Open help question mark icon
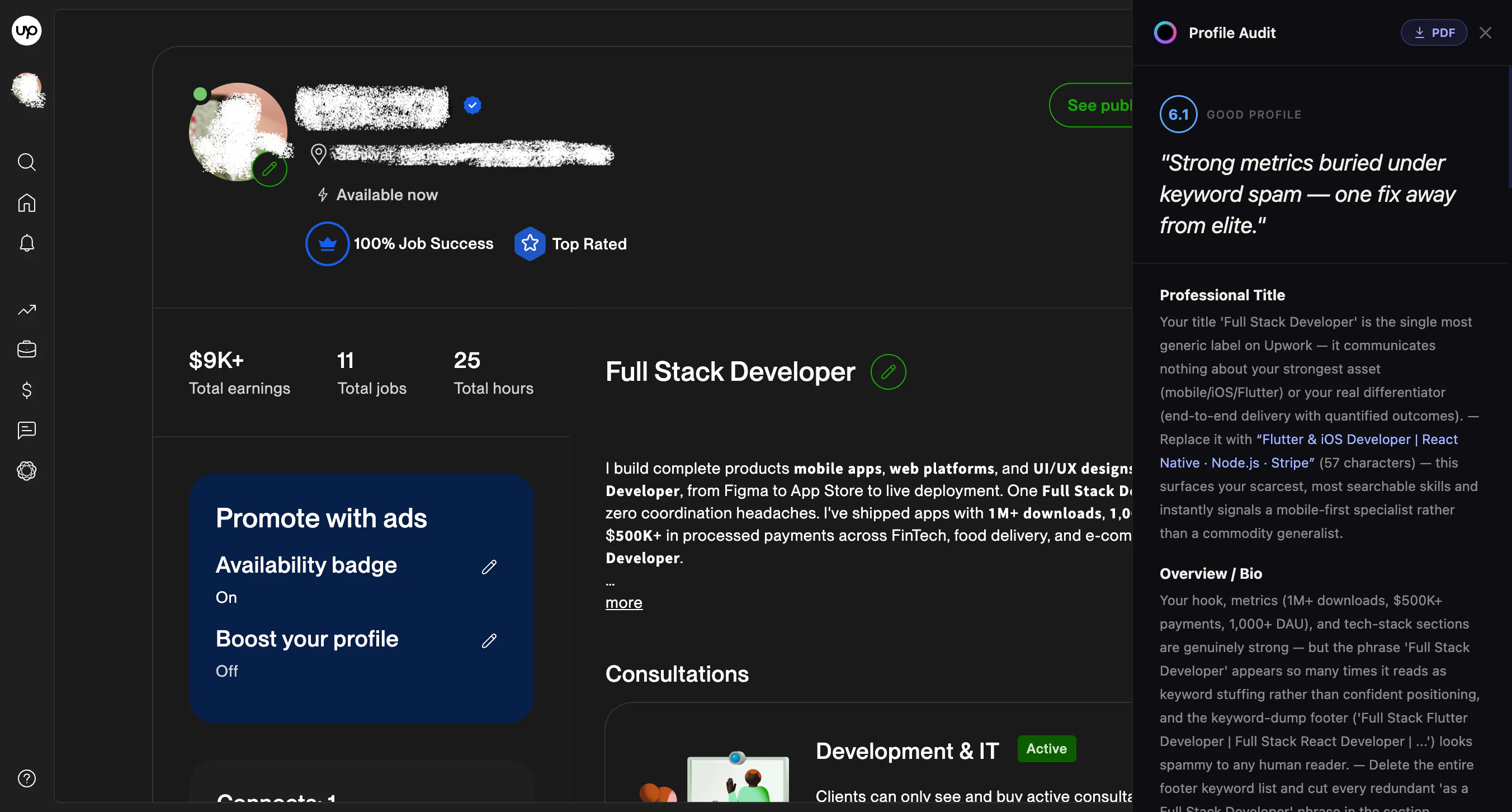Screen dimensions: 1512x812 tap(26, 778)
